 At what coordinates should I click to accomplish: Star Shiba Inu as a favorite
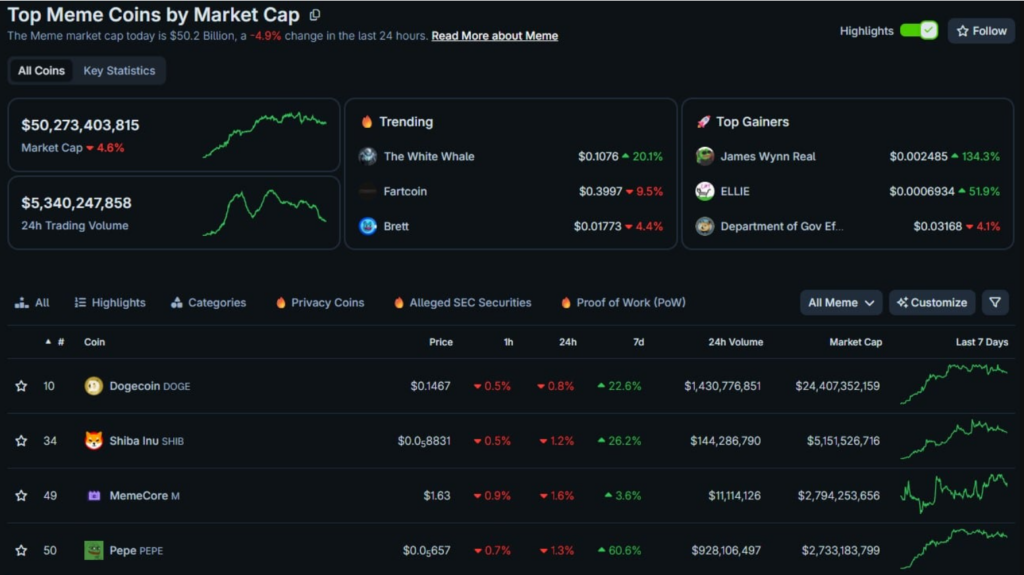[x=21, y=441]
